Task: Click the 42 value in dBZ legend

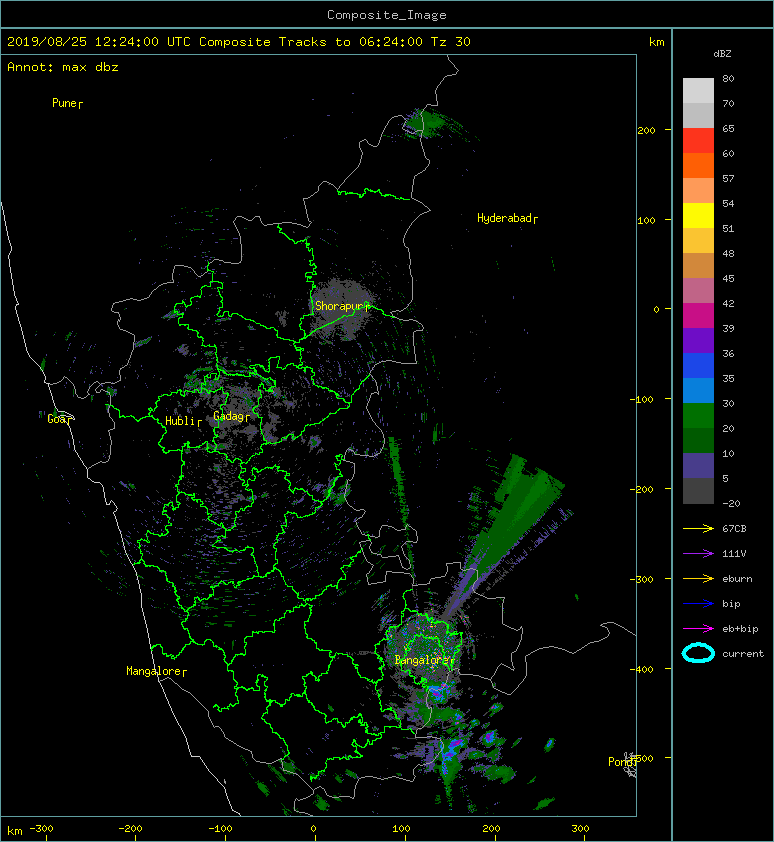Action: [728, 303]
